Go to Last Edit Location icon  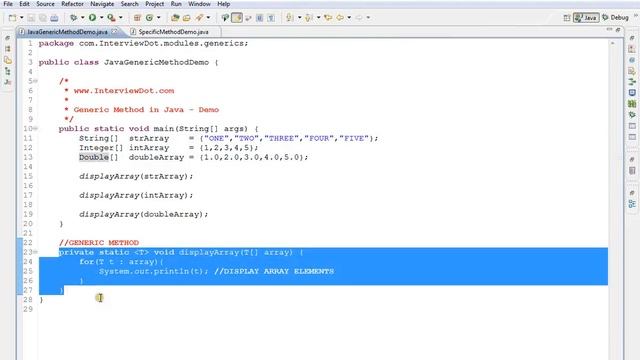pos(328,18)
